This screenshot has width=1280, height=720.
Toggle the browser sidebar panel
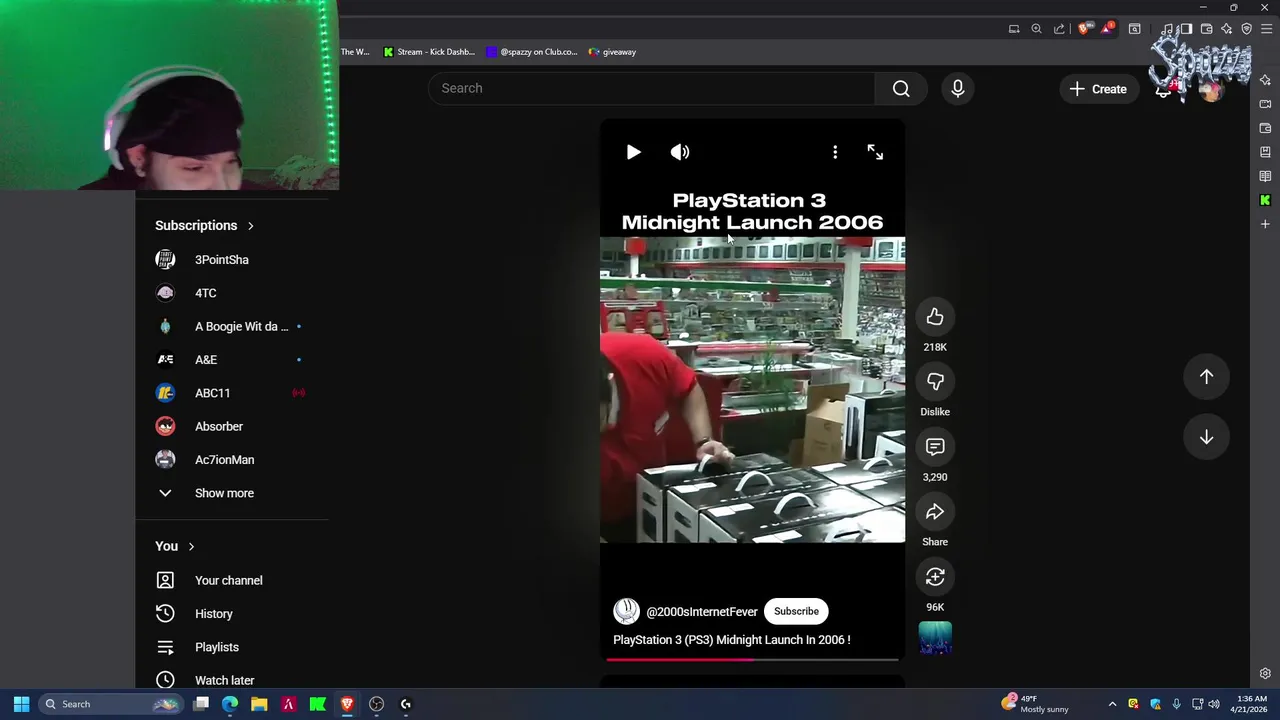pyautogui.click(x=1186, y=29)
